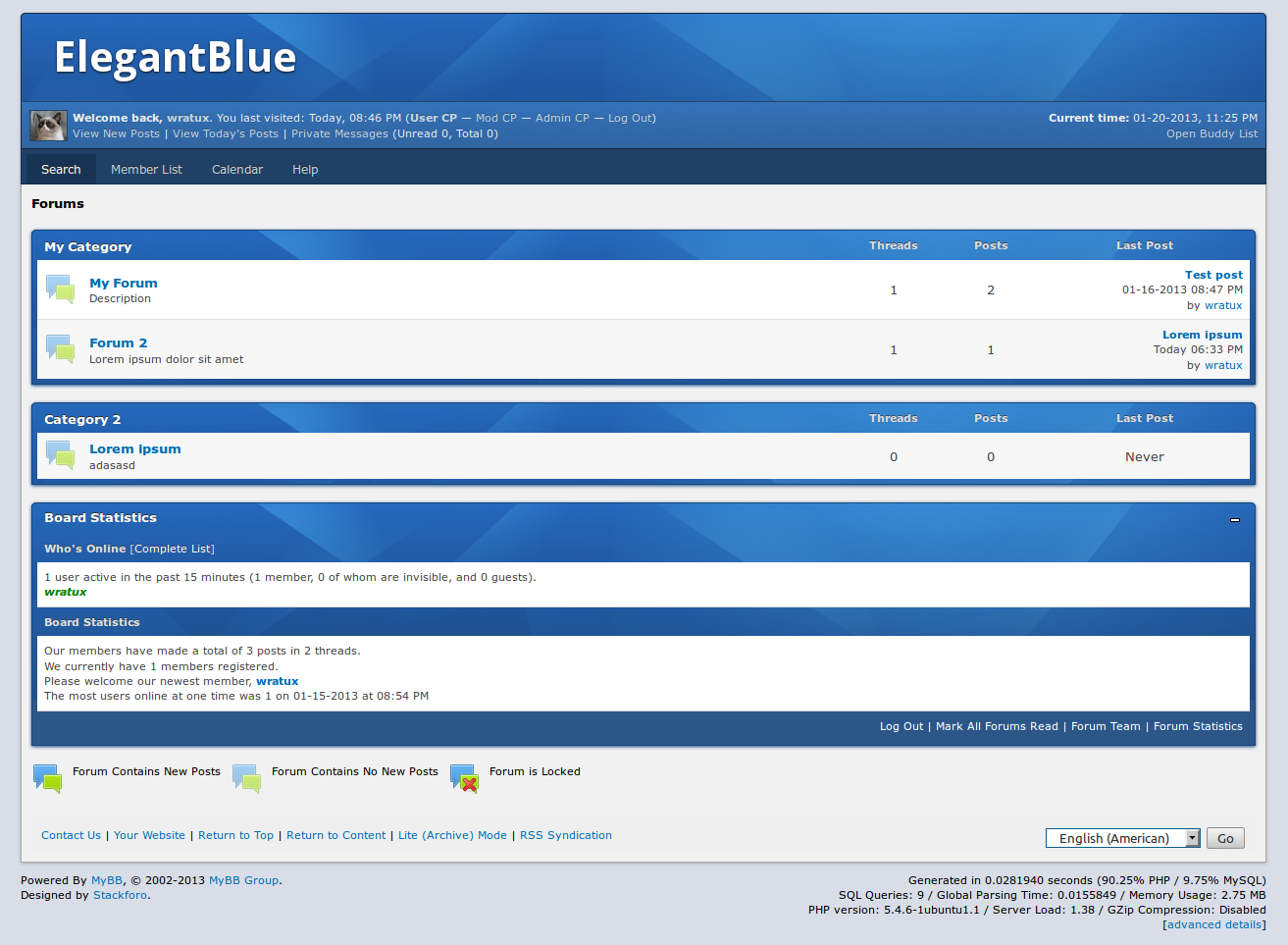Show advanced details in footer
This screenshot has height=945, width=1288.
tap(1214, 924)
